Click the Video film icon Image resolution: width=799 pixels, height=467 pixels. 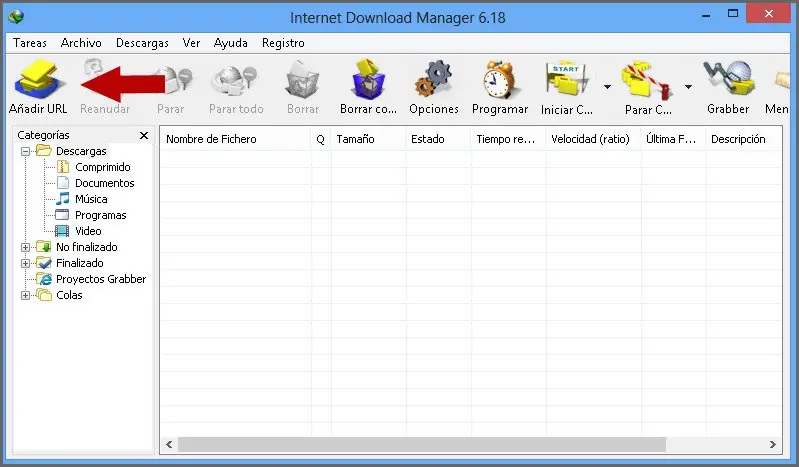(62, 231)
